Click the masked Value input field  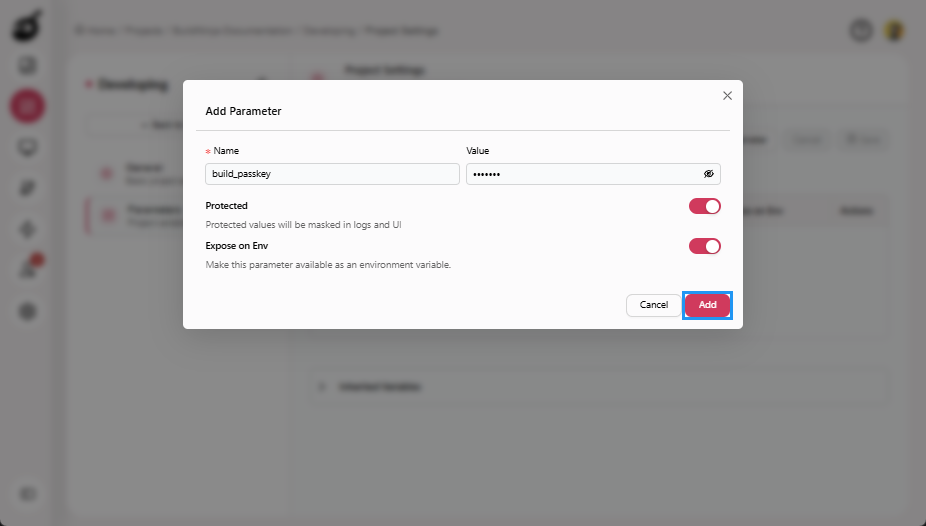click(593, 174)
